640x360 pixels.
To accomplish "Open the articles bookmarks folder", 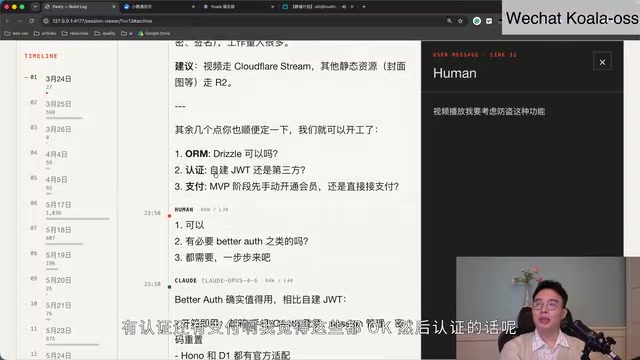I will point(45,33).
